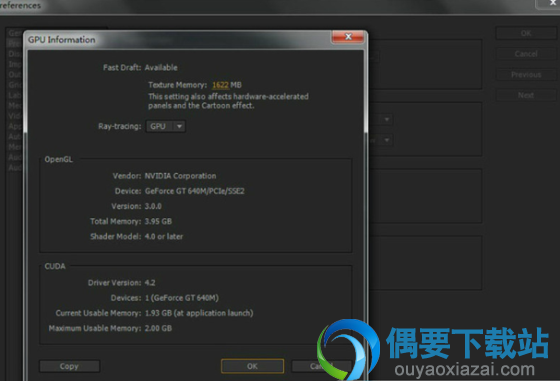Click the Copy button
This screenshot has width=560, height=381.
tap(69, 366)
